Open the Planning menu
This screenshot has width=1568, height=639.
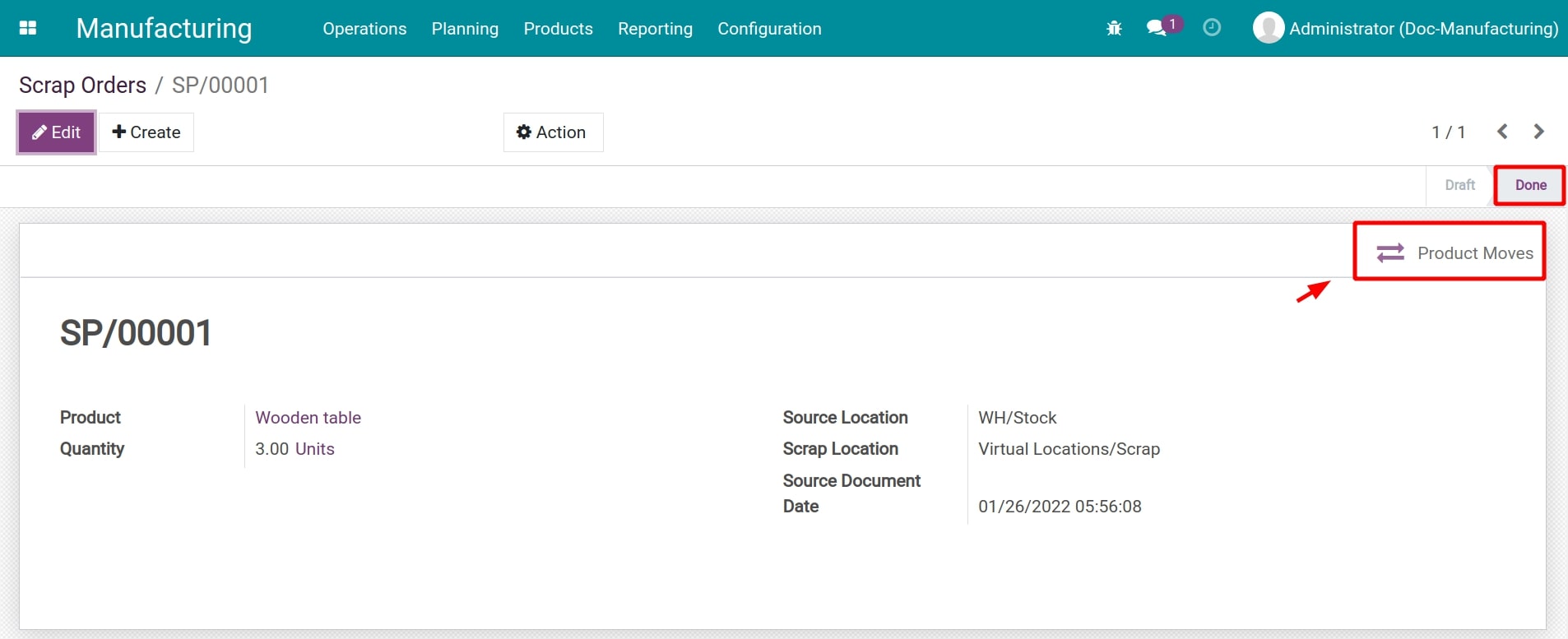pyautogui.click(x=465, y=29)
